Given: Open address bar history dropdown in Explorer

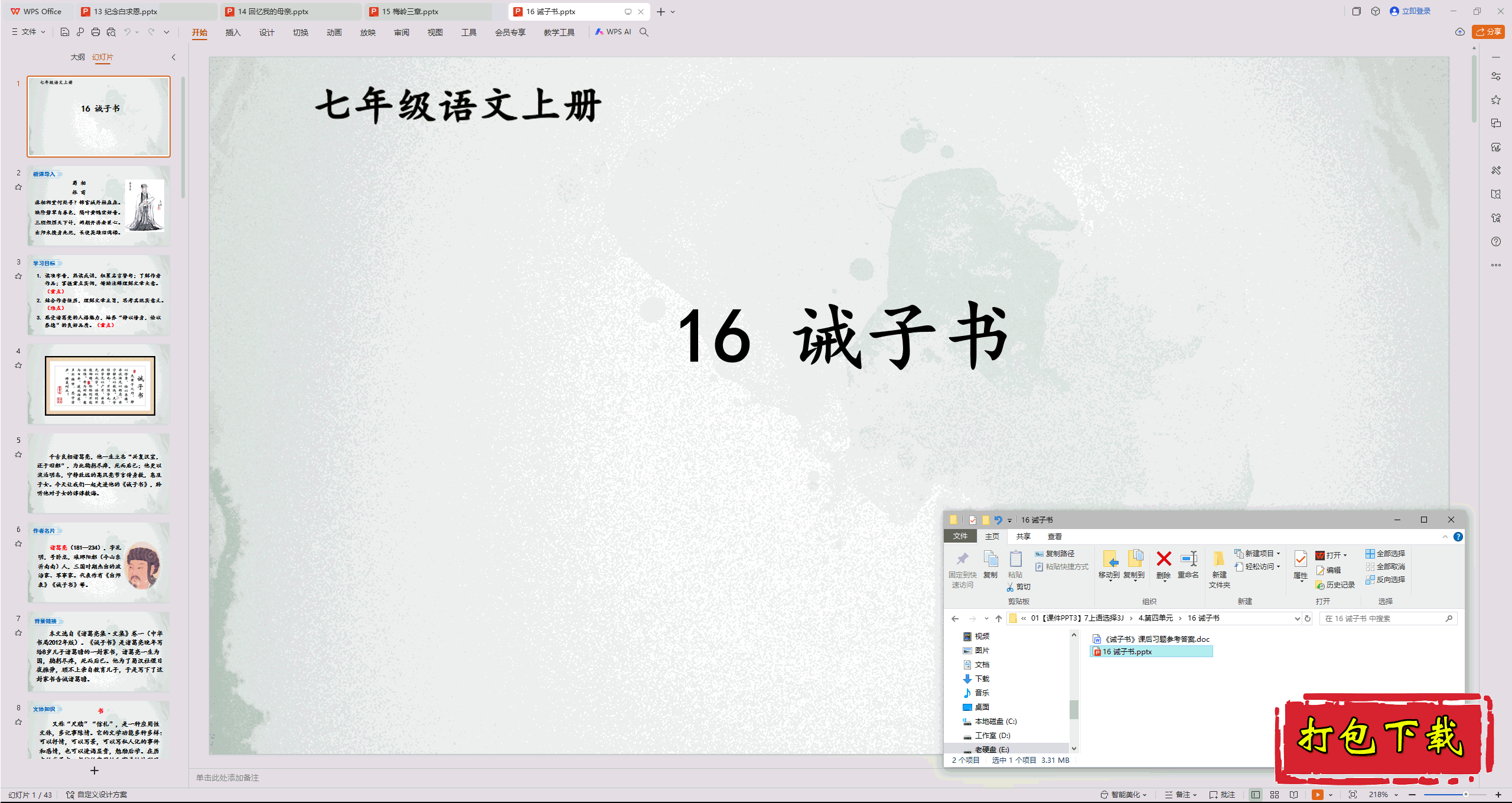Looking at the screenshot, I should click(x=1297, y=619).
